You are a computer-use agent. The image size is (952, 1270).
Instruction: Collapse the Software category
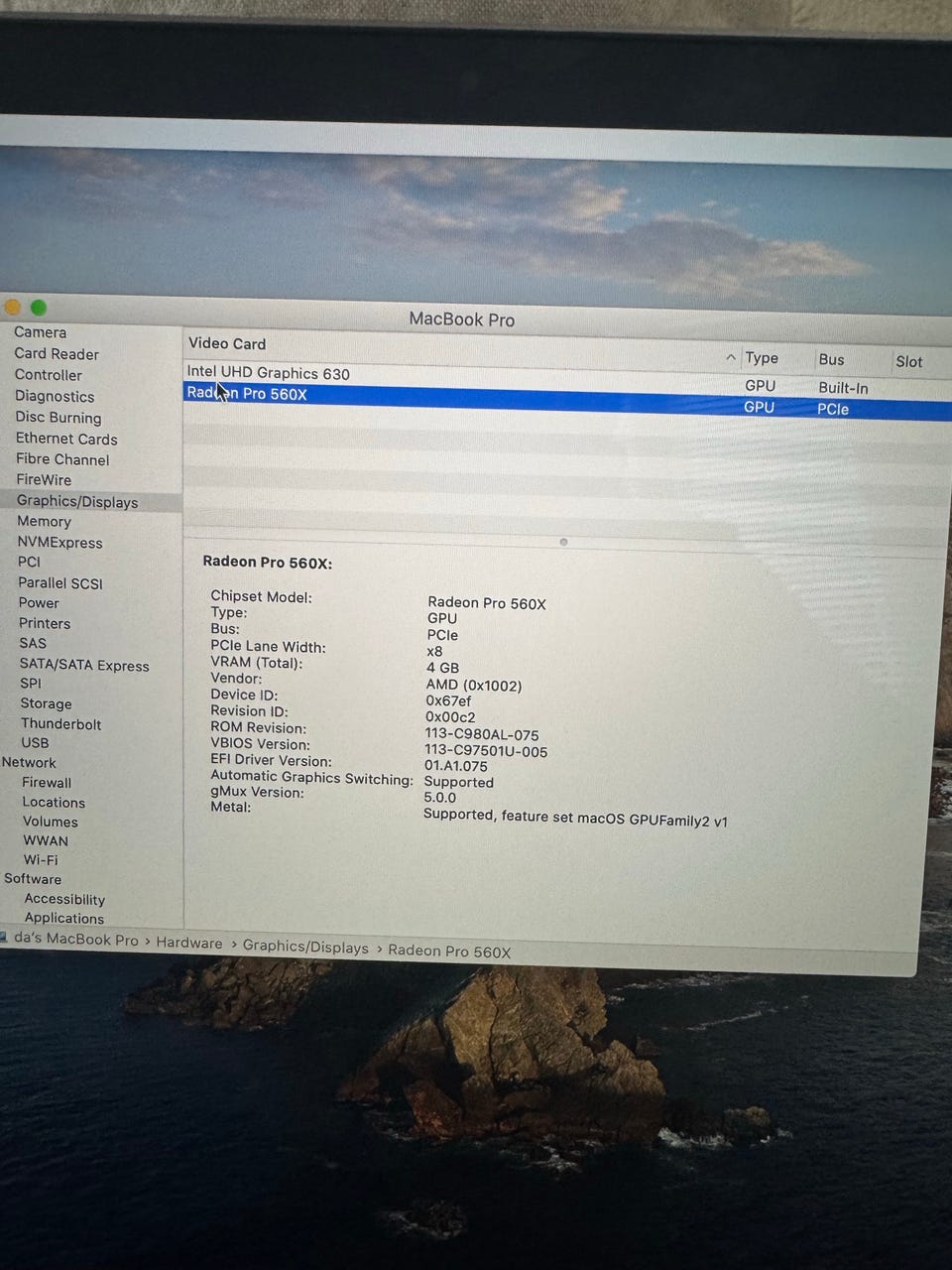point(32,879)
